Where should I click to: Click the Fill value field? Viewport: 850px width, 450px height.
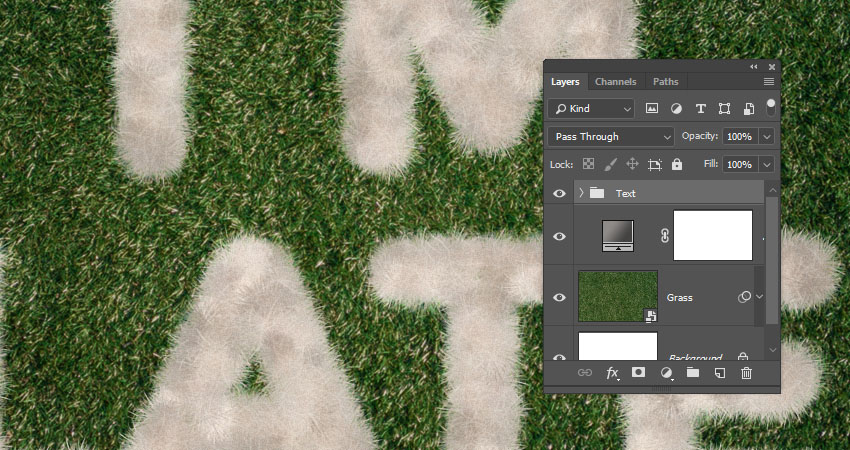click(x=741, y=164)
